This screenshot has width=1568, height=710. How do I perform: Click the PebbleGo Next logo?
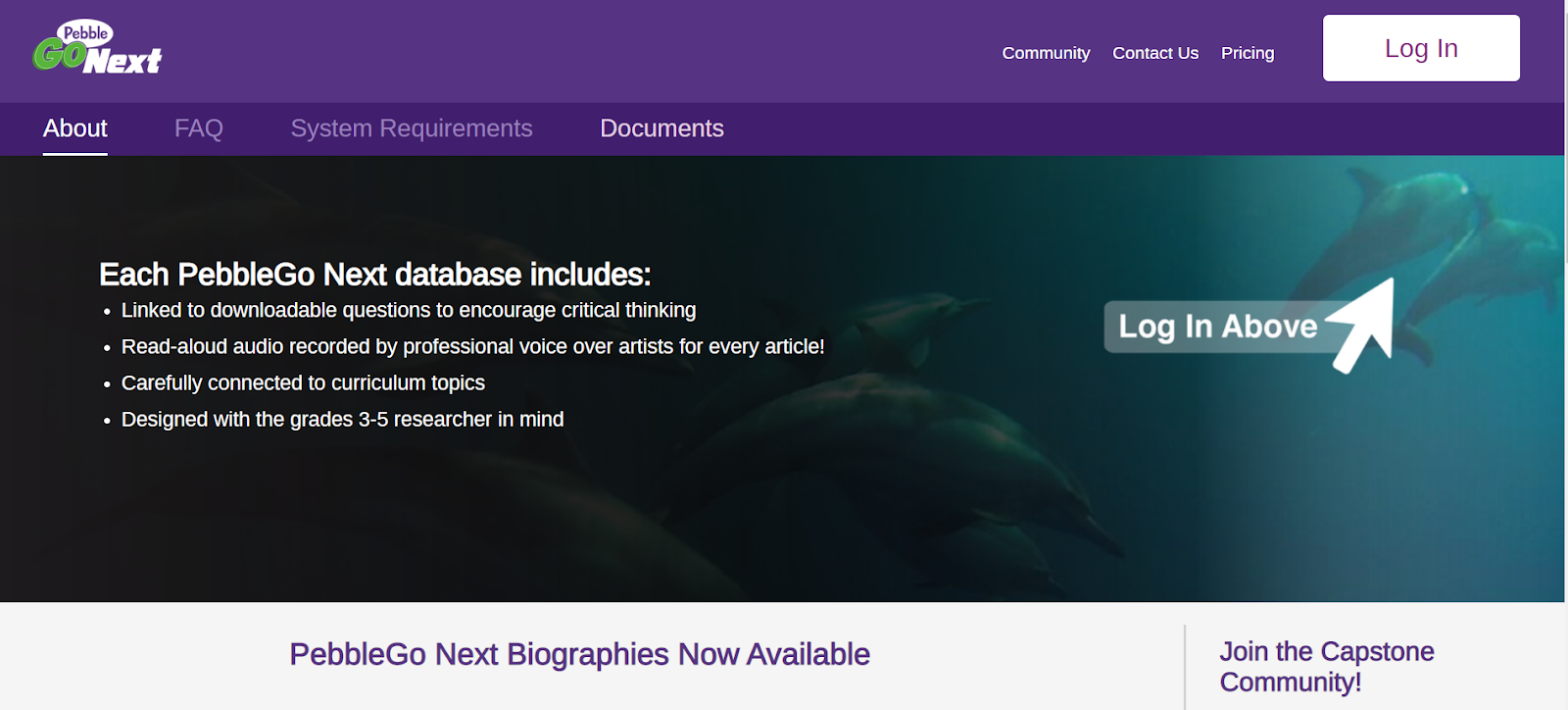[x=97, y=48]
